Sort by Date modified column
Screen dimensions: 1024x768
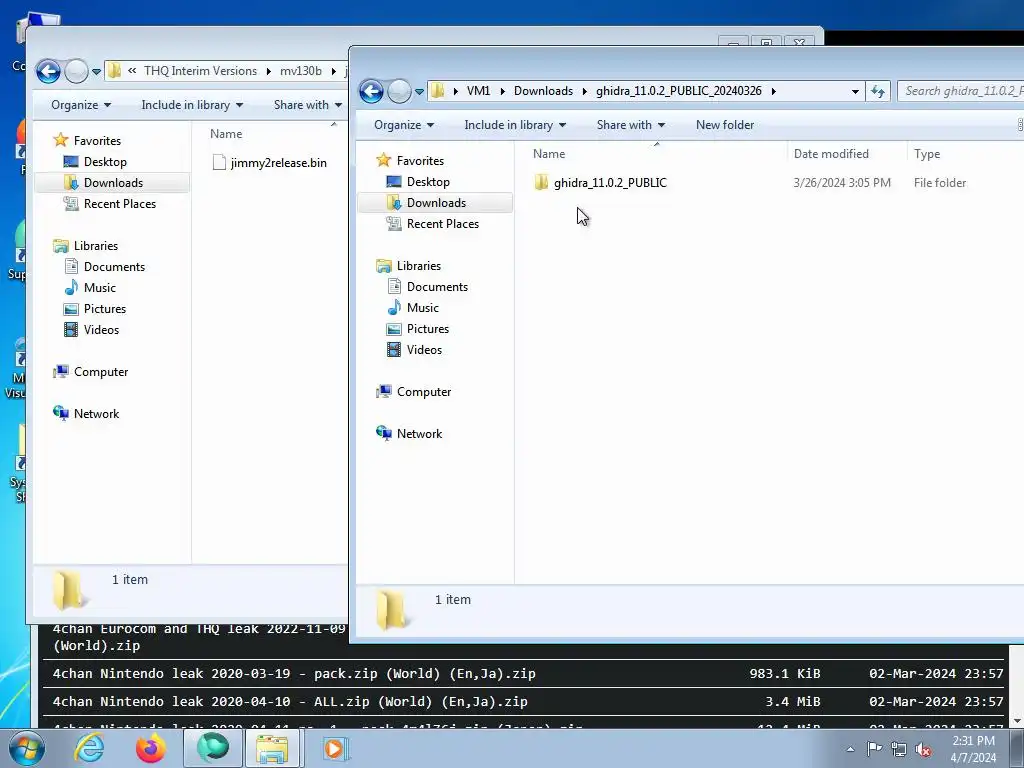(x=831, y=153)
